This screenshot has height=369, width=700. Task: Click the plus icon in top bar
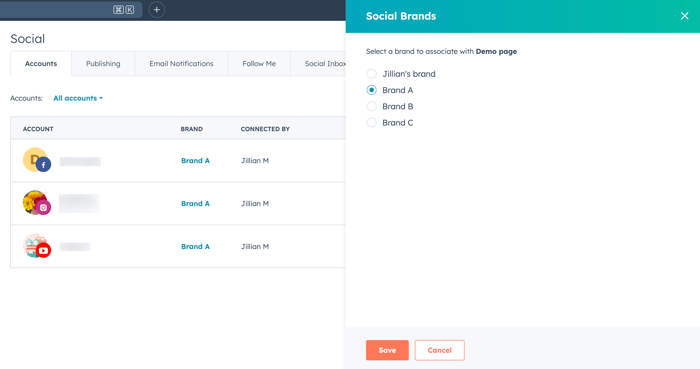click(x=156, y=10)
